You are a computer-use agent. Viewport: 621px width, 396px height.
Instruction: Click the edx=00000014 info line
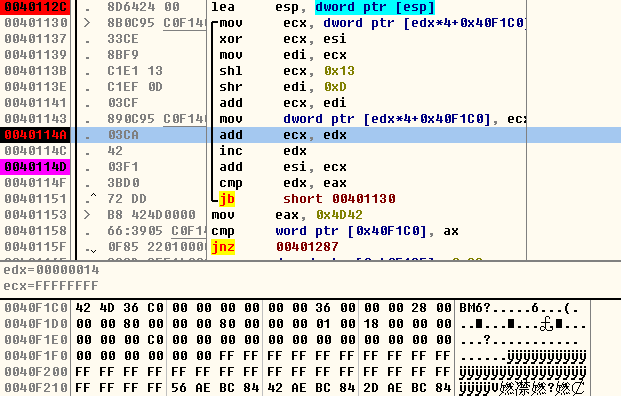(51, 270)
